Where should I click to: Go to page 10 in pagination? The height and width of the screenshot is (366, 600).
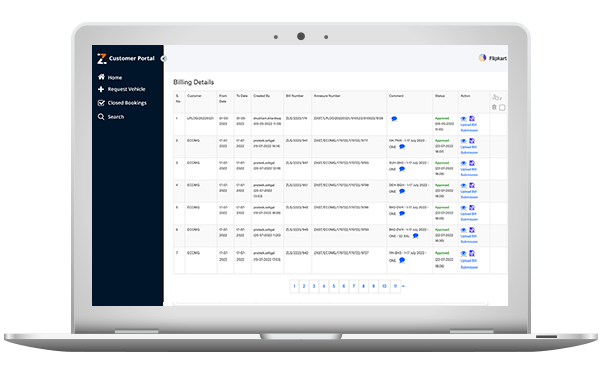point(384,286)
